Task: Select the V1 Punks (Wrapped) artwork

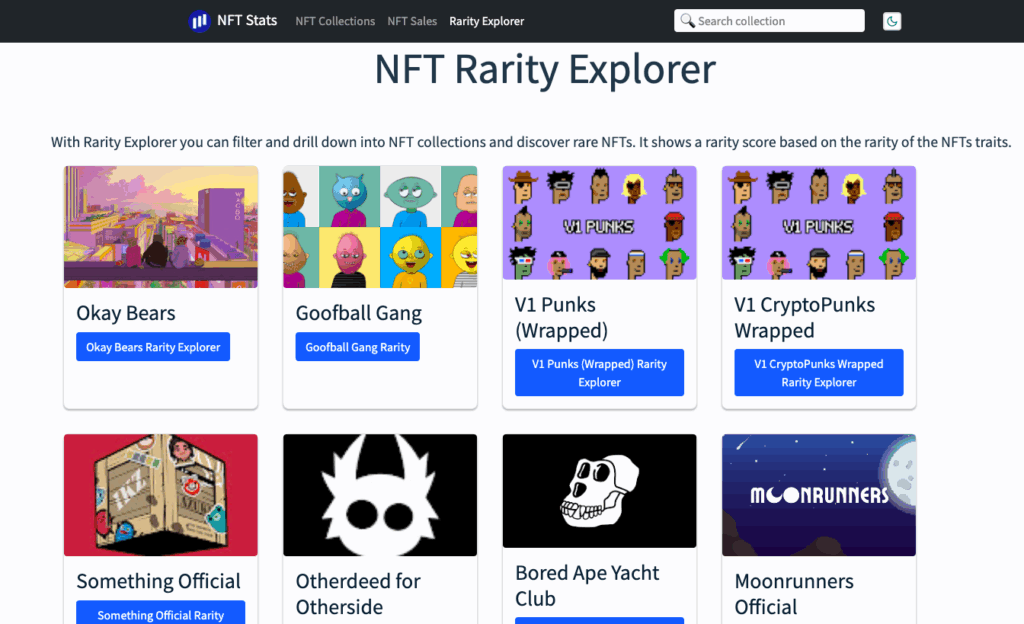Action: pos(599,223)
